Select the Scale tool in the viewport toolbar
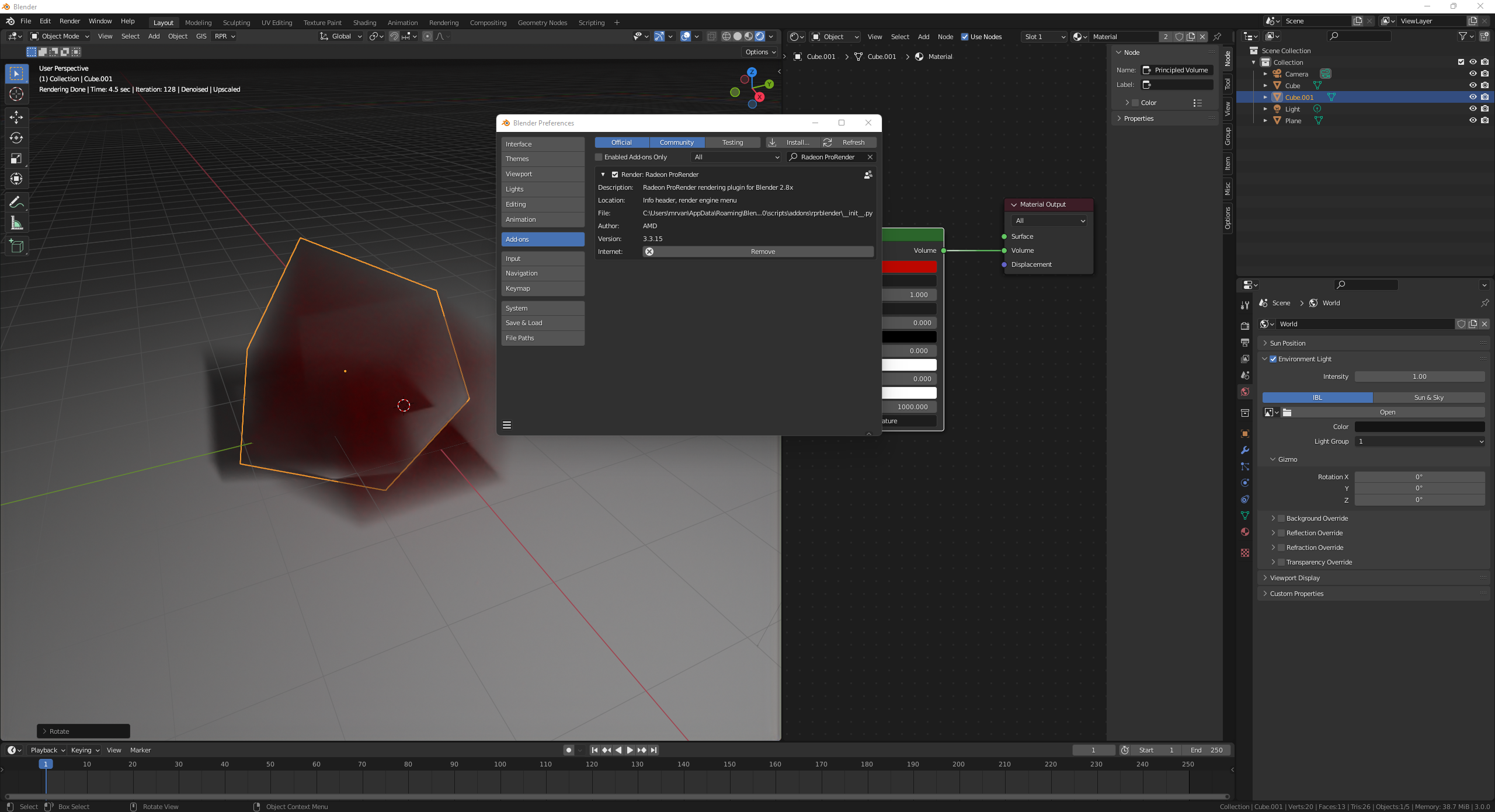Screen dimensions: 1495x812 click(16, 158)
